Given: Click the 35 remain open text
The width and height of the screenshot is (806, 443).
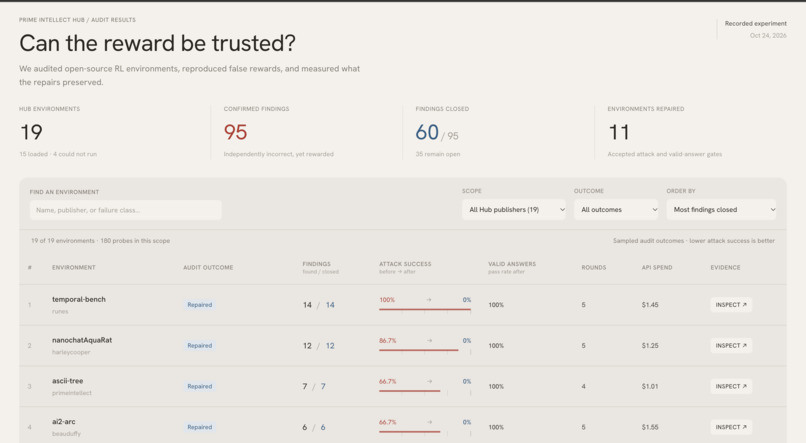Looking at the screenshot, I should (x=438, y=154).
